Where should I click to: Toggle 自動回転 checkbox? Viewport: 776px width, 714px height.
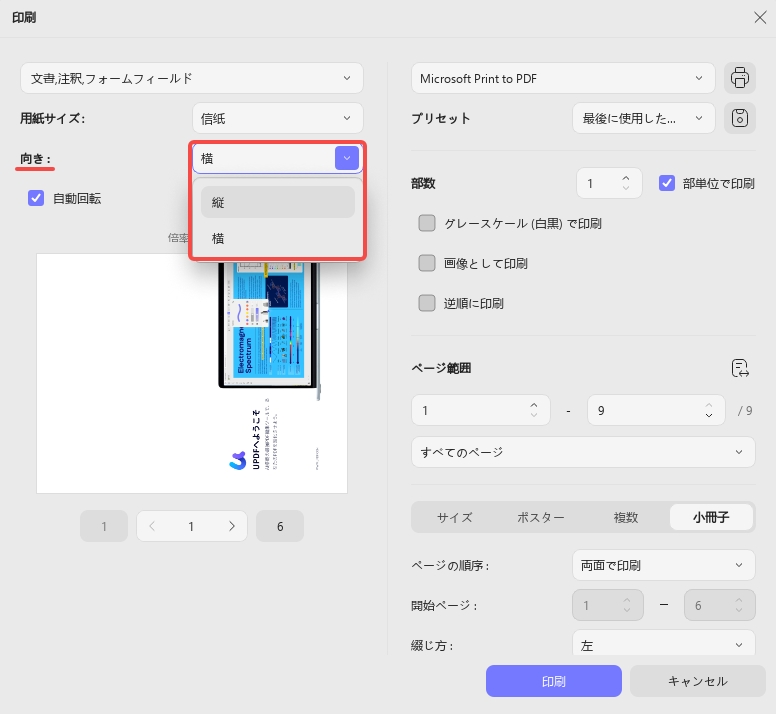[36, 198]
